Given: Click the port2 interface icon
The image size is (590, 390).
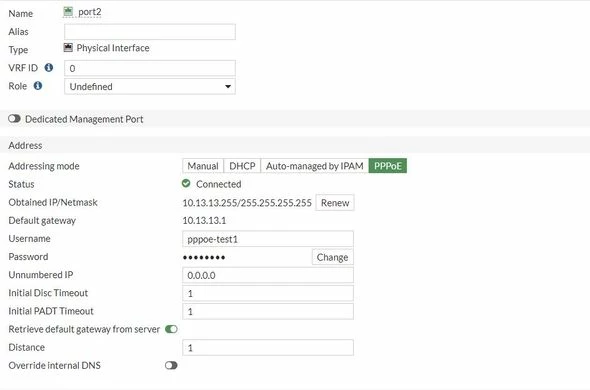Looking at the screenshot, I should click(68, 12).
